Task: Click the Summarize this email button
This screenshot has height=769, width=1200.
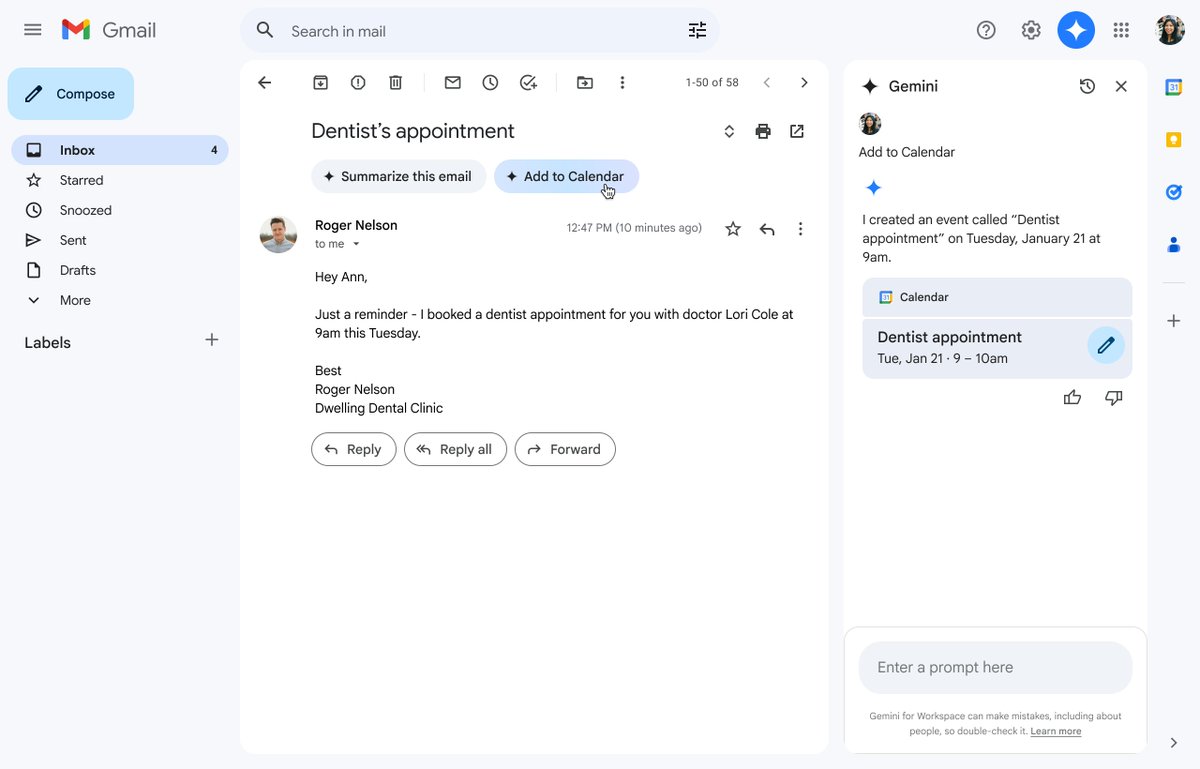Action: [x=398, y=176]
